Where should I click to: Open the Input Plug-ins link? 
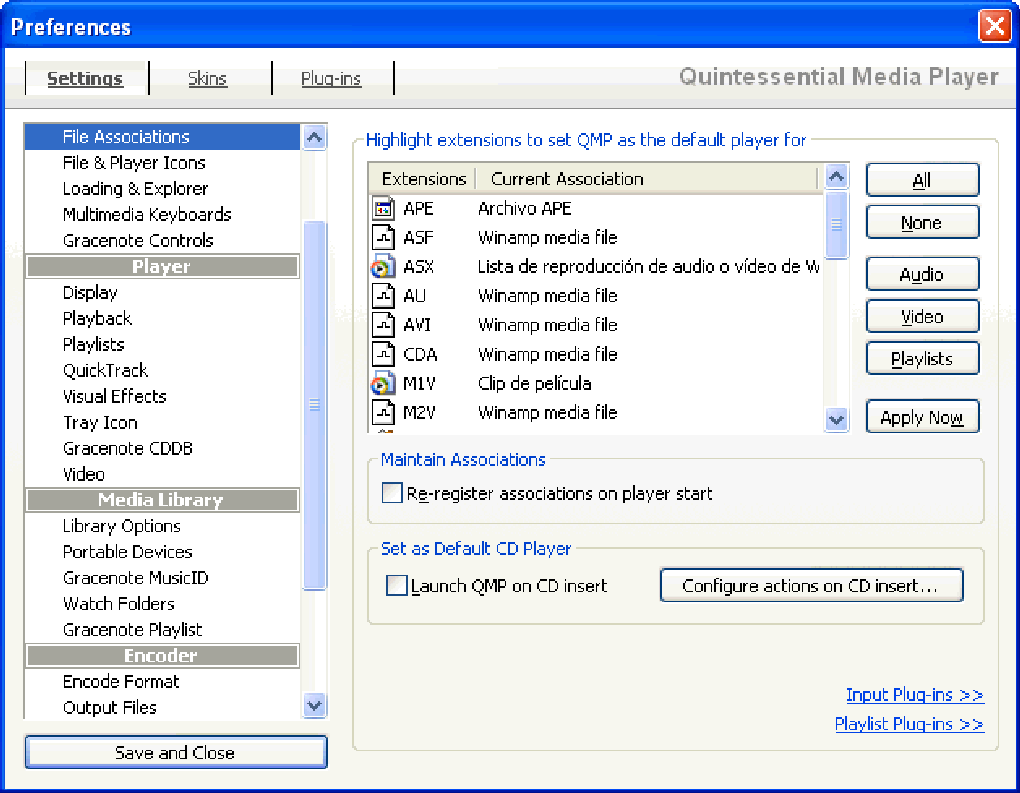pos(914,695)
